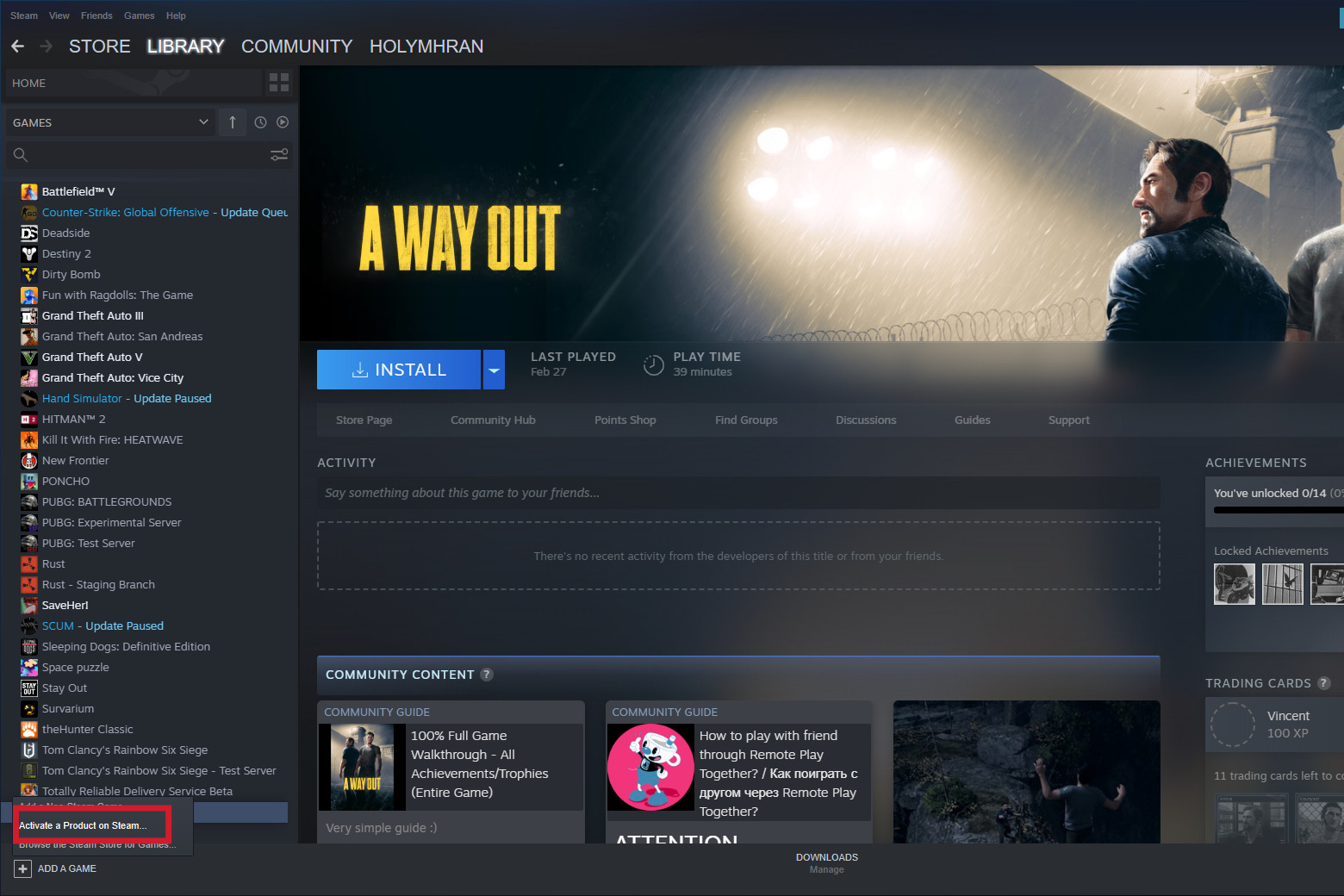Select 'Kill It With Fire: HEATWAVE'
Viewport: 1344px width, 896px height.
pos(113,440)
